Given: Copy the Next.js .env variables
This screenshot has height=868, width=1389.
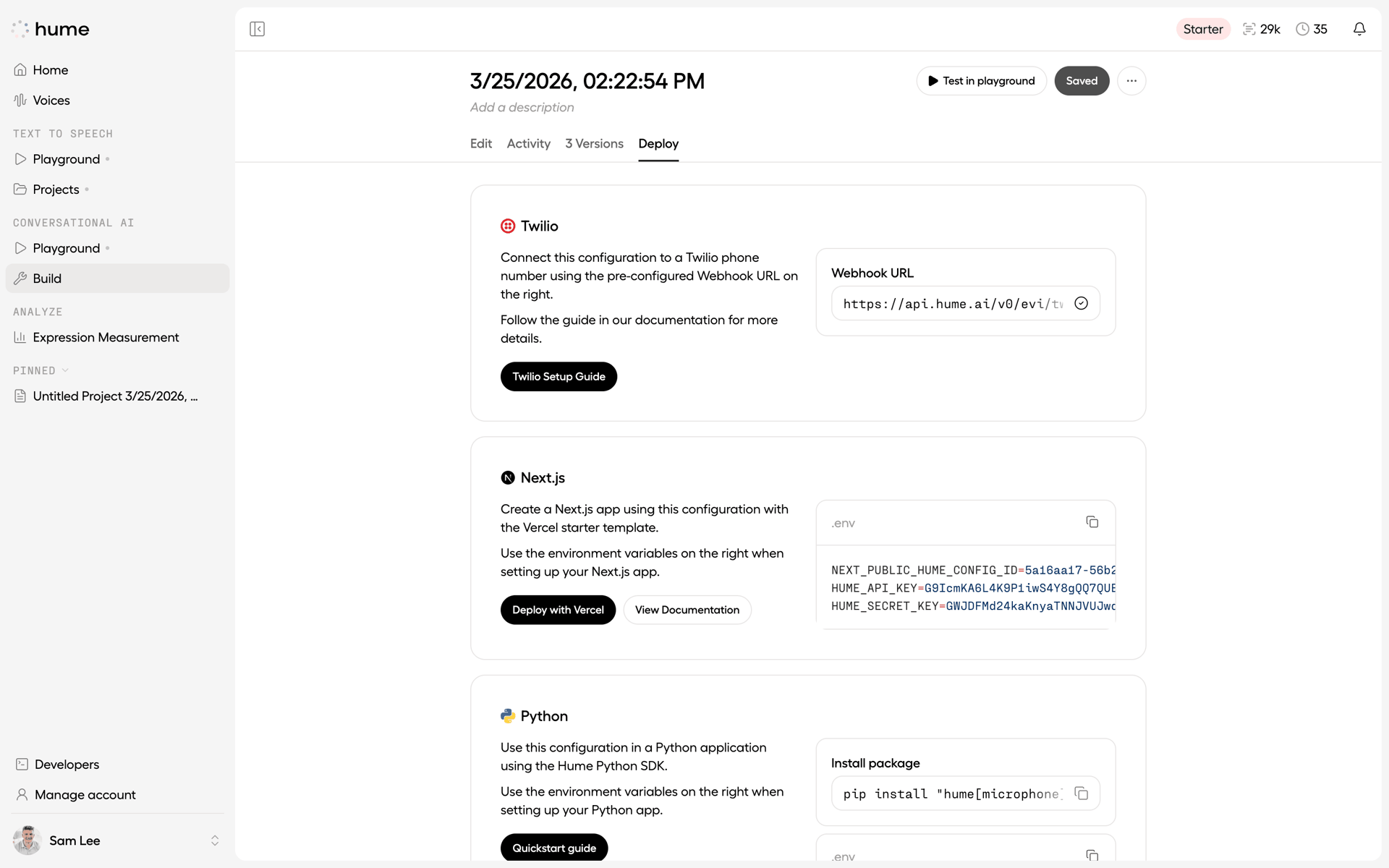Looking at the screenshot, I should 1092,522.
